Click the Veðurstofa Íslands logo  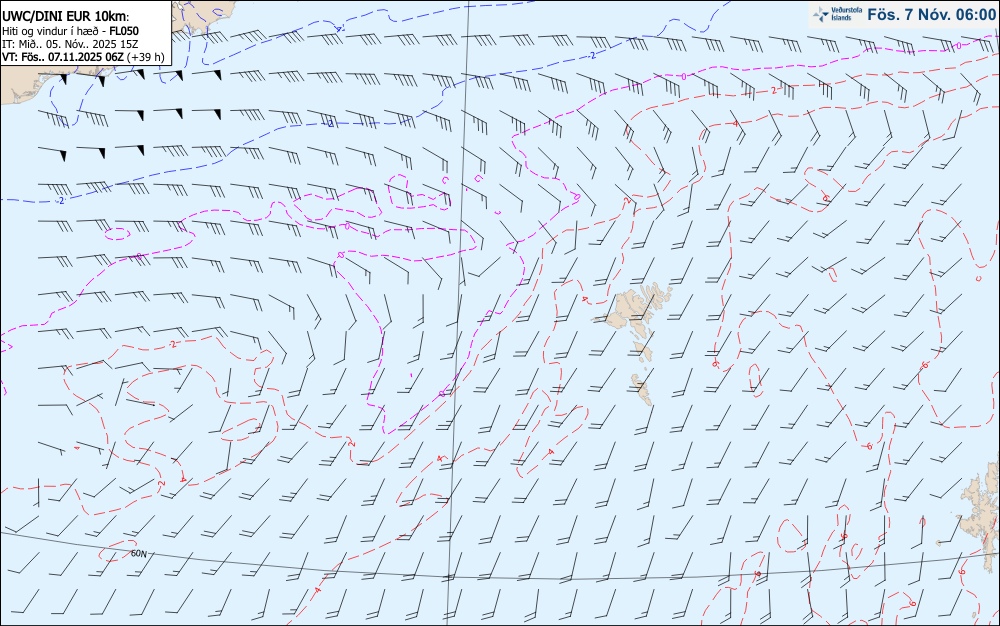tap(838, 14)
